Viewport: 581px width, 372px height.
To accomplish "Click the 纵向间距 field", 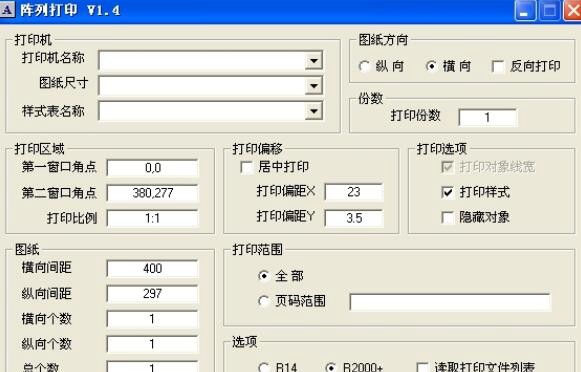I will [x=152, y=294].
